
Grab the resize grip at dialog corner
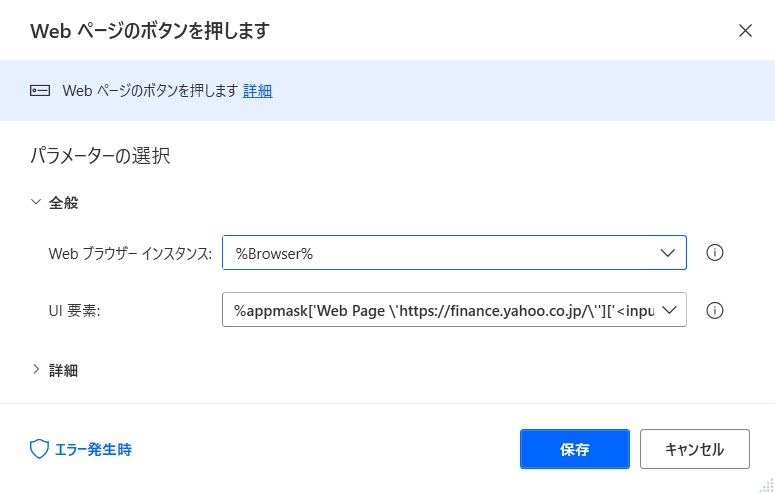point(767,486)
